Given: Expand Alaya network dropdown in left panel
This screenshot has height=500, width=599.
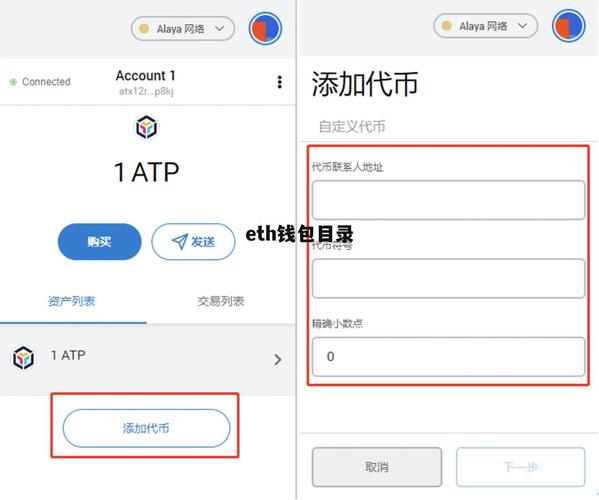Looking at the screenshot, I should 183,29.
